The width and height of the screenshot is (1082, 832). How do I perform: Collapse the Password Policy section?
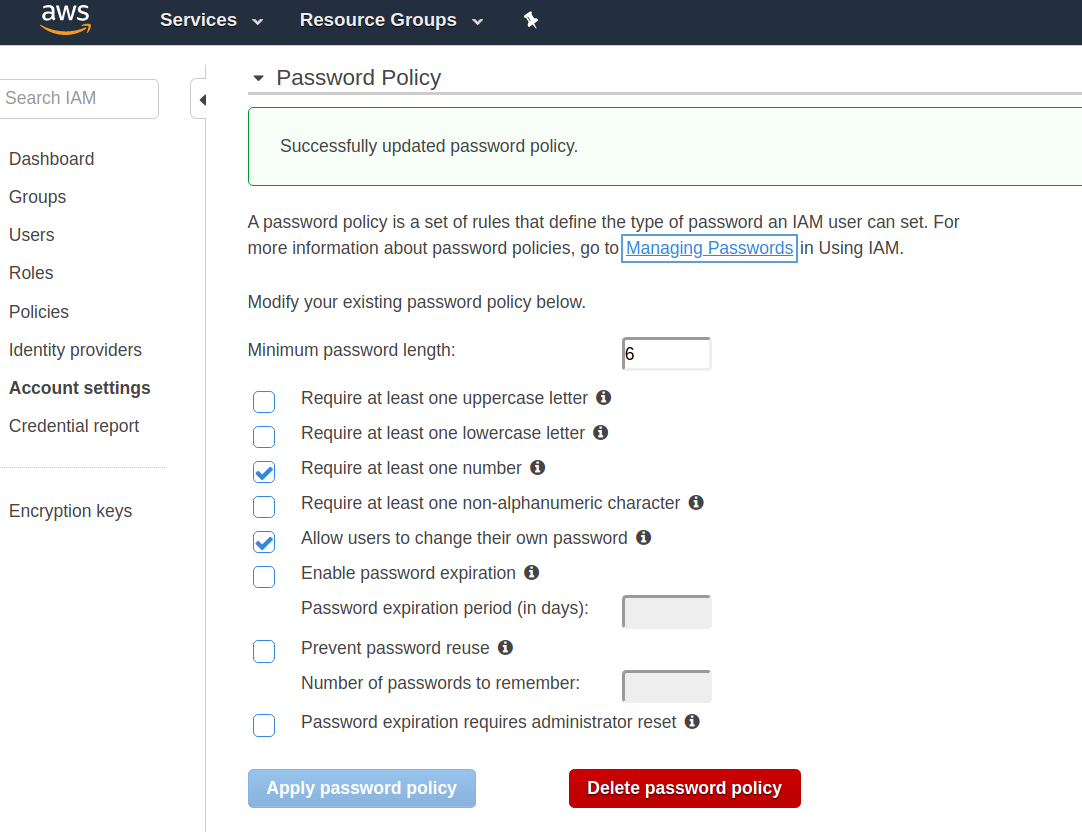pos(258,77)
